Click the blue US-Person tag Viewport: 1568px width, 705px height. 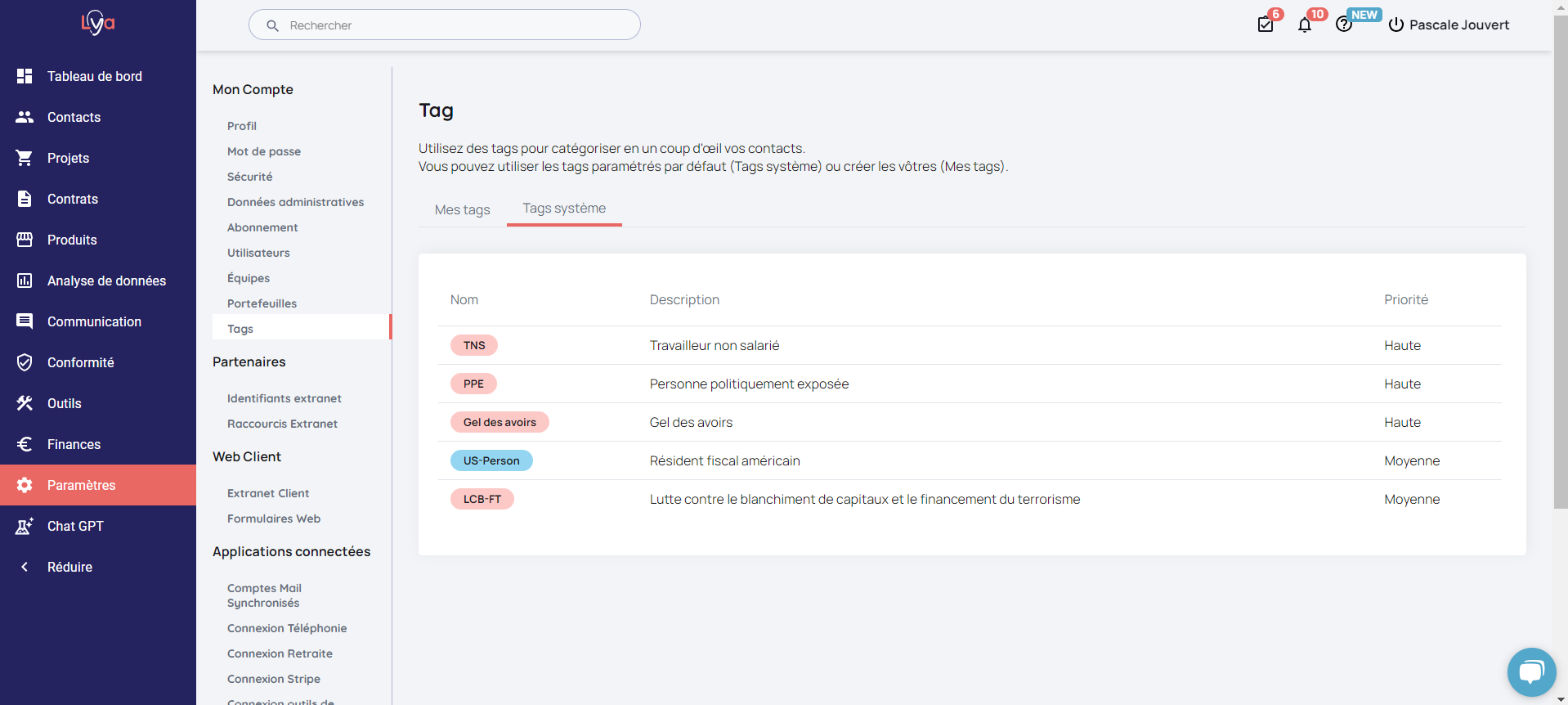point(491,460)
